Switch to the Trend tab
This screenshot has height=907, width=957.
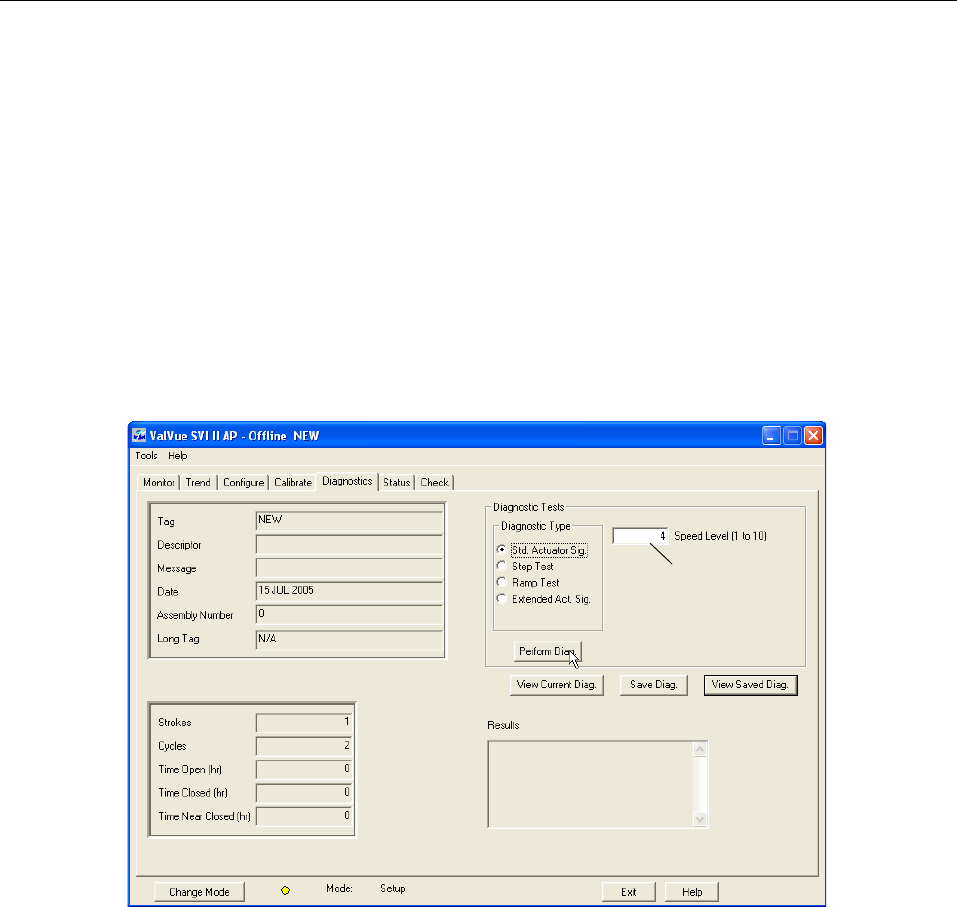click(x=198, y=482)
